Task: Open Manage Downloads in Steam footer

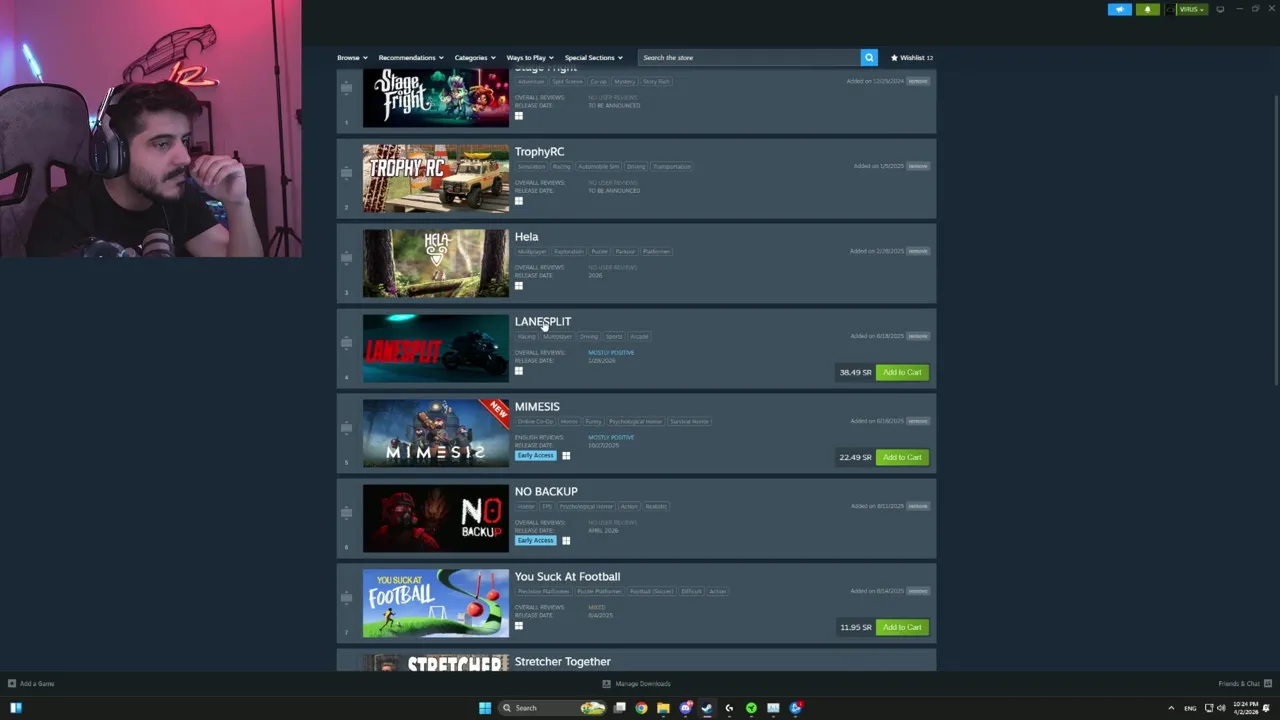Action: [x=637, y=684]
